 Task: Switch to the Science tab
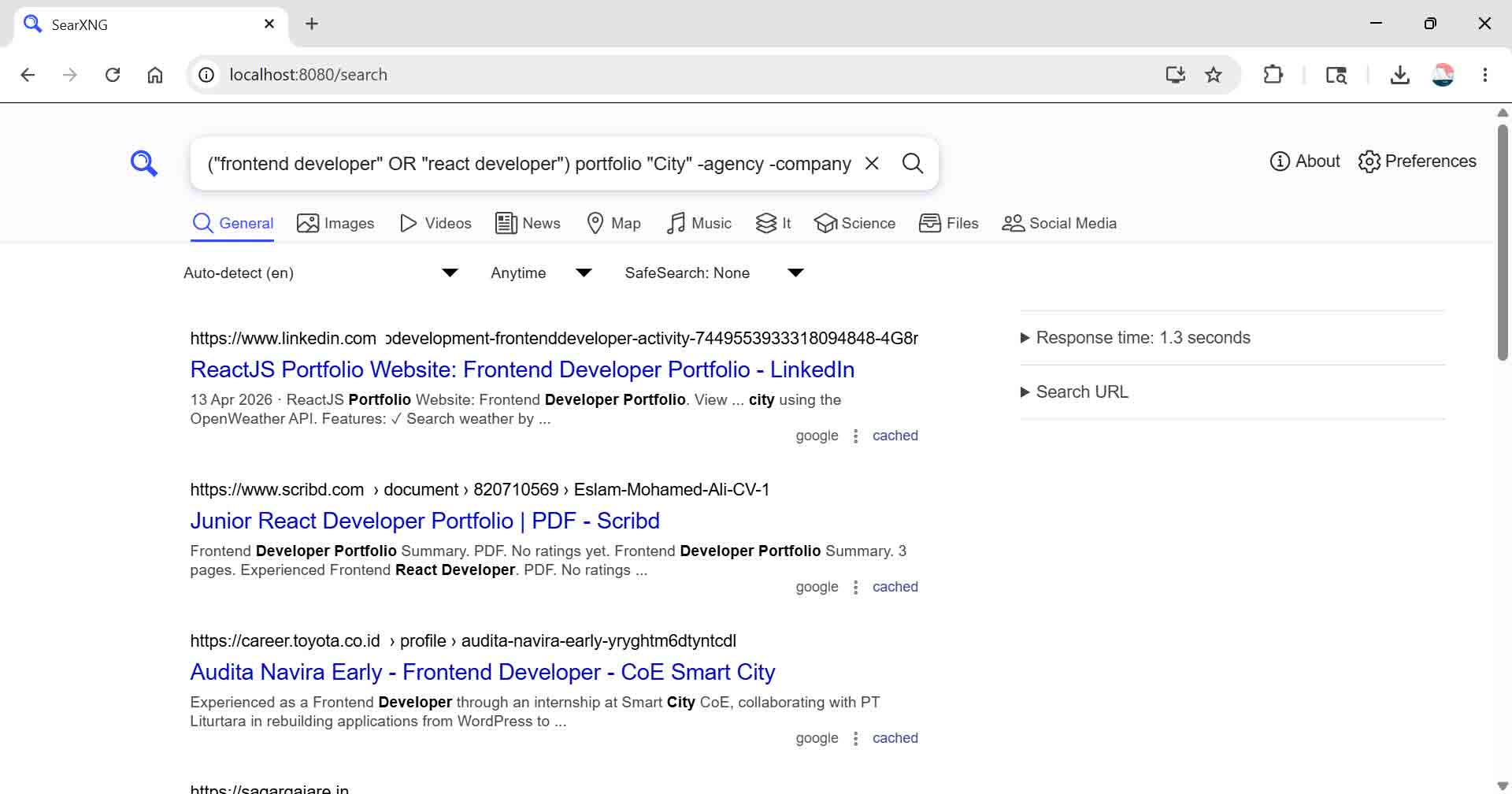[854, 224]
